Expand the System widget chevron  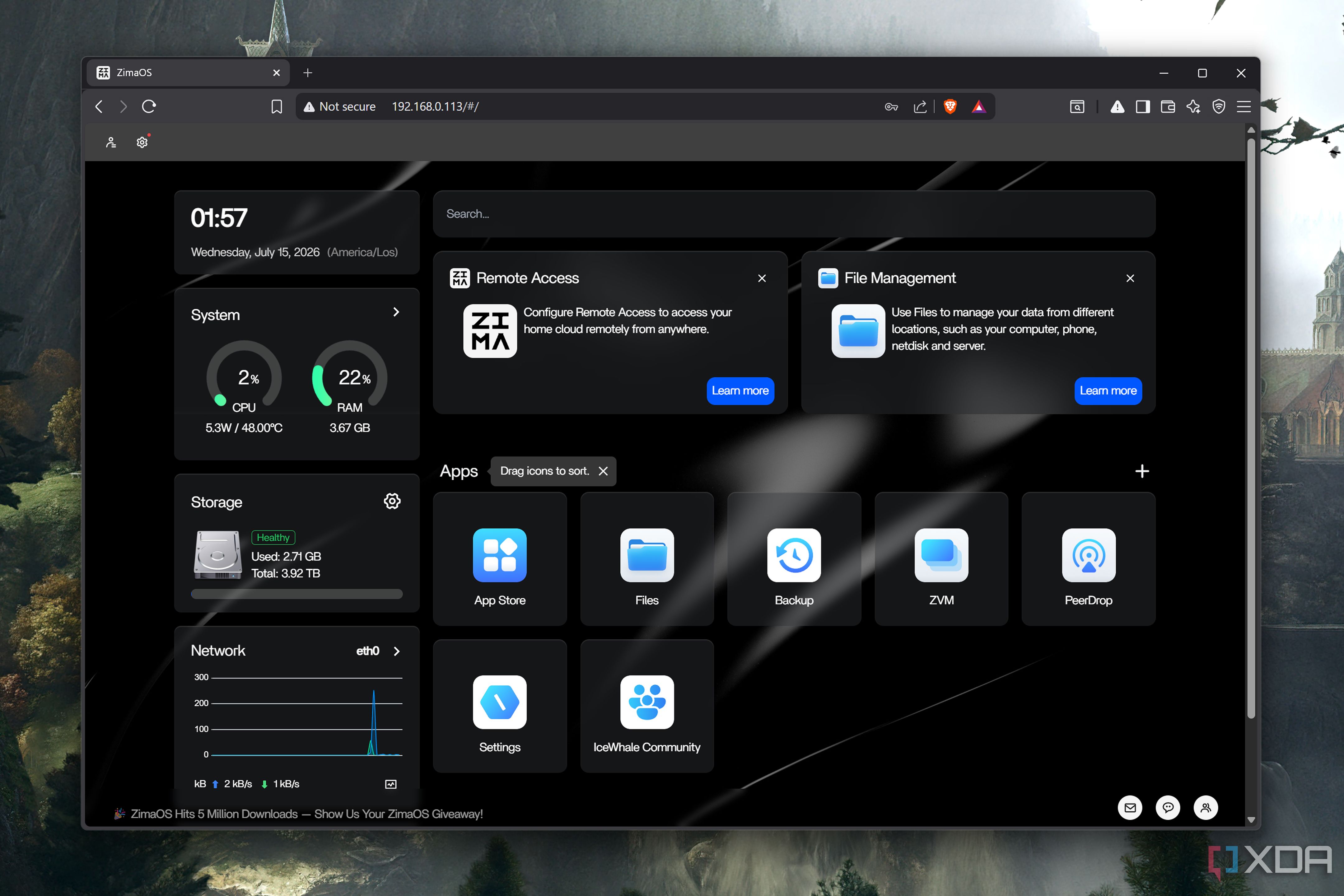click(396, 311)
